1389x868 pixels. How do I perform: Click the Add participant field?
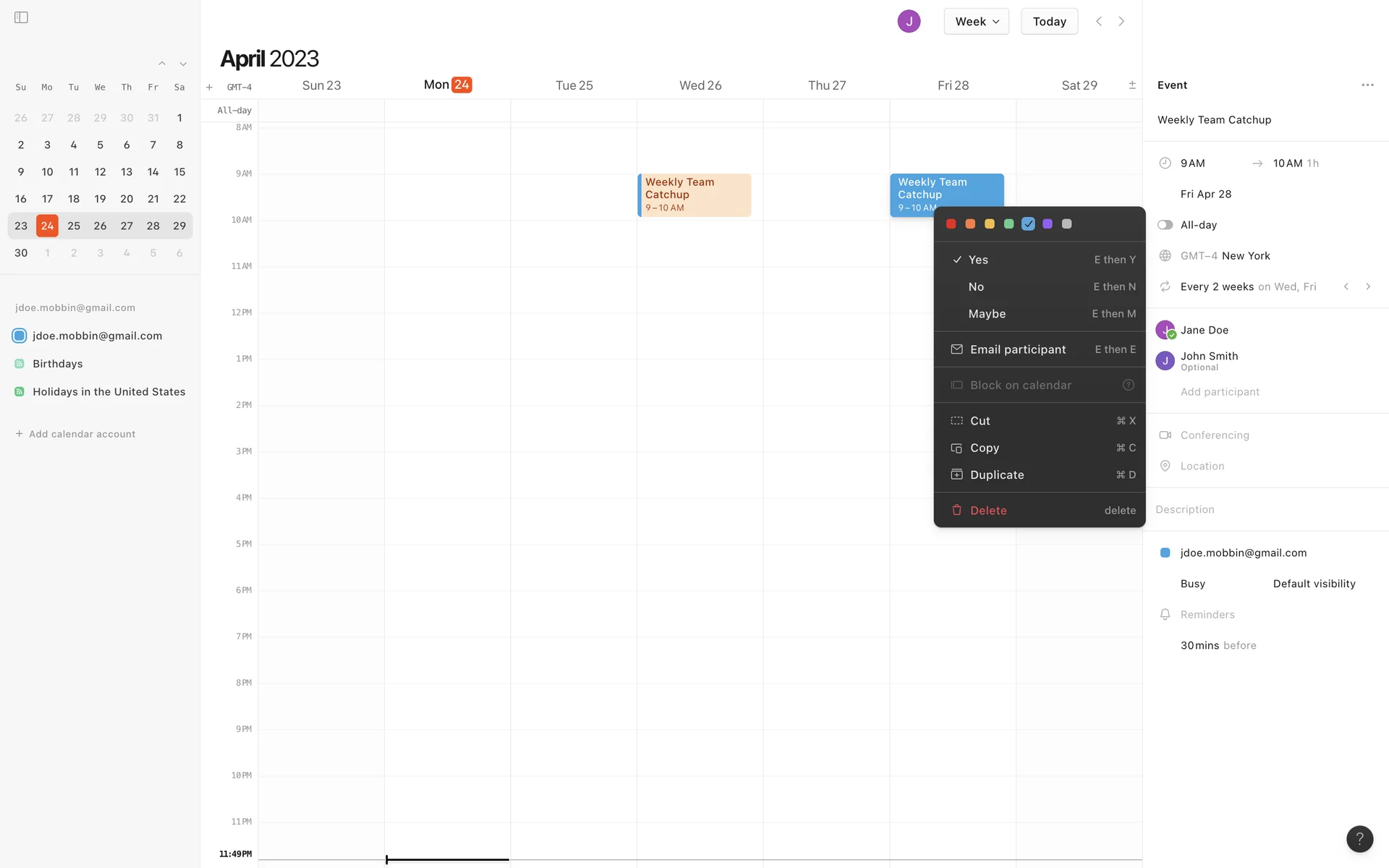(1219, 391)
